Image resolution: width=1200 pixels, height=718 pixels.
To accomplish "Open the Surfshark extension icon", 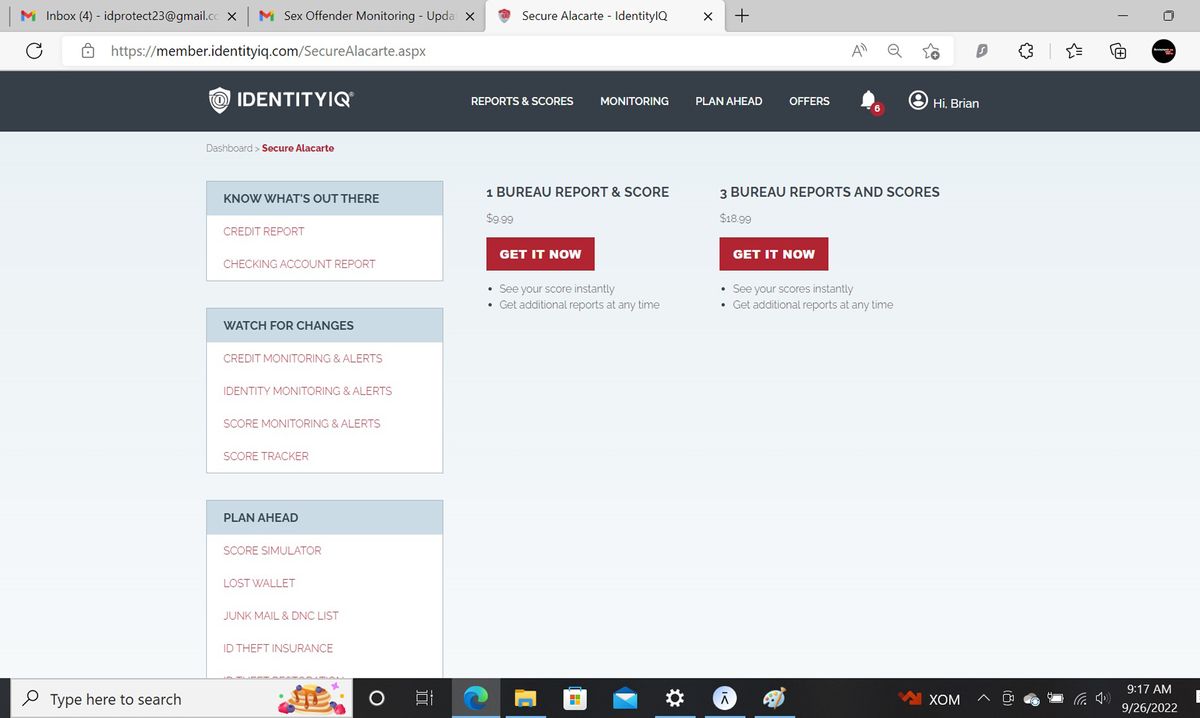I will [981, 50].
